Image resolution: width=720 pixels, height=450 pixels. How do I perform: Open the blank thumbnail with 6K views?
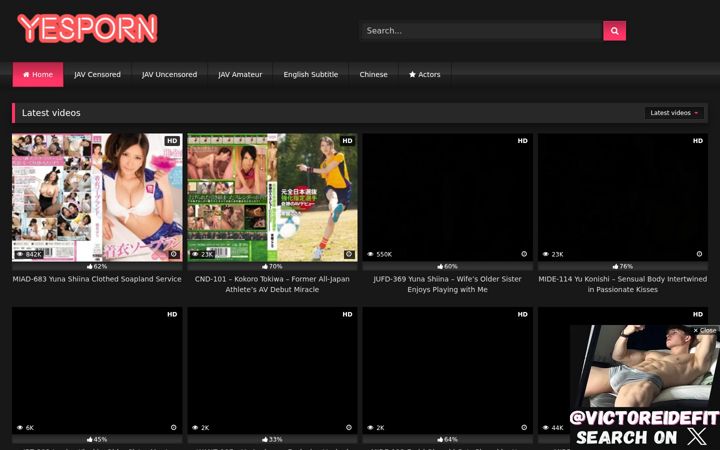97,371
